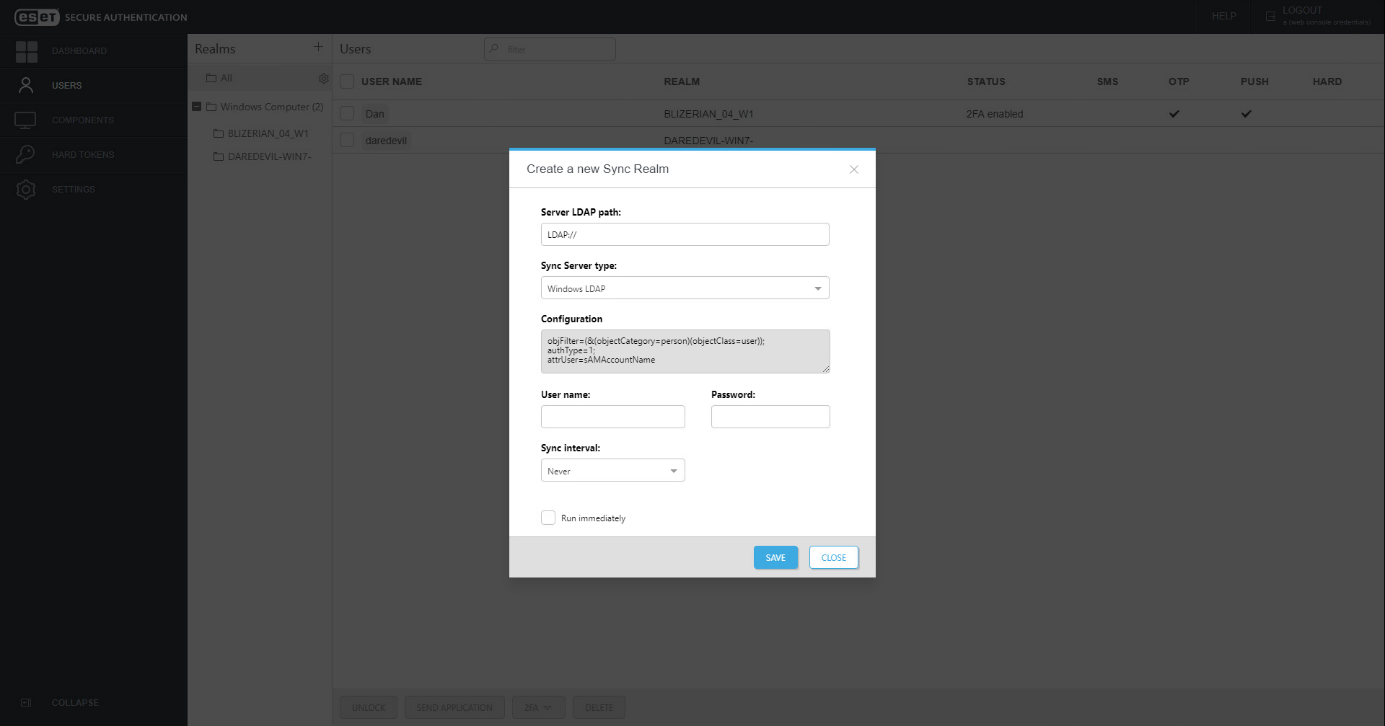Click the Collapse label in sidebar
This screenshot has height=726, width=1385.
pyautogui.click(x=75, y=702)
